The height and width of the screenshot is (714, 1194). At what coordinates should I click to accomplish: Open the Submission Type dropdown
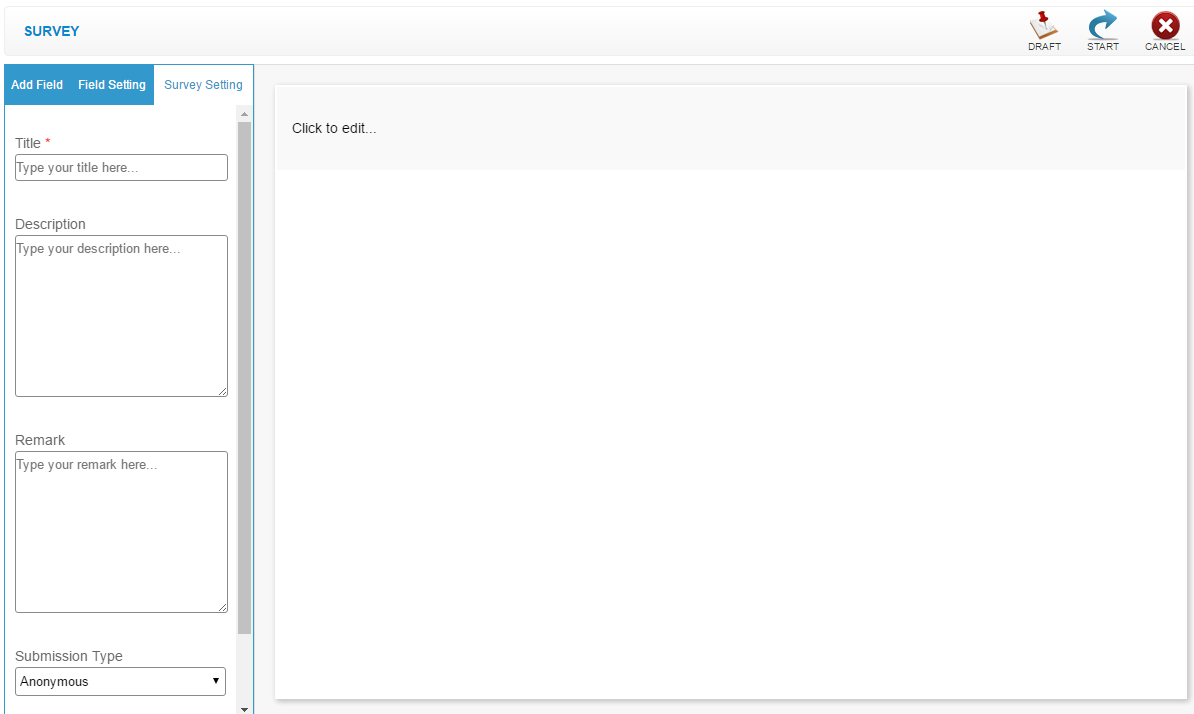point(120,681)
